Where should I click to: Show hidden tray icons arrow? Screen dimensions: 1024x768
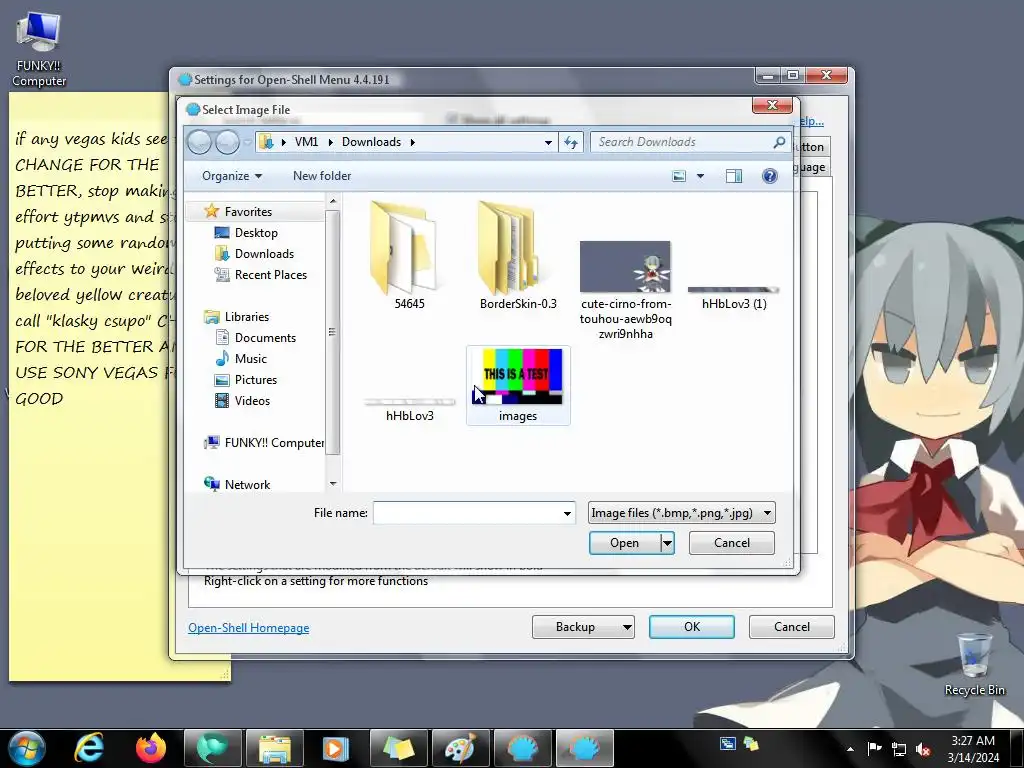[x=850, y=748]
